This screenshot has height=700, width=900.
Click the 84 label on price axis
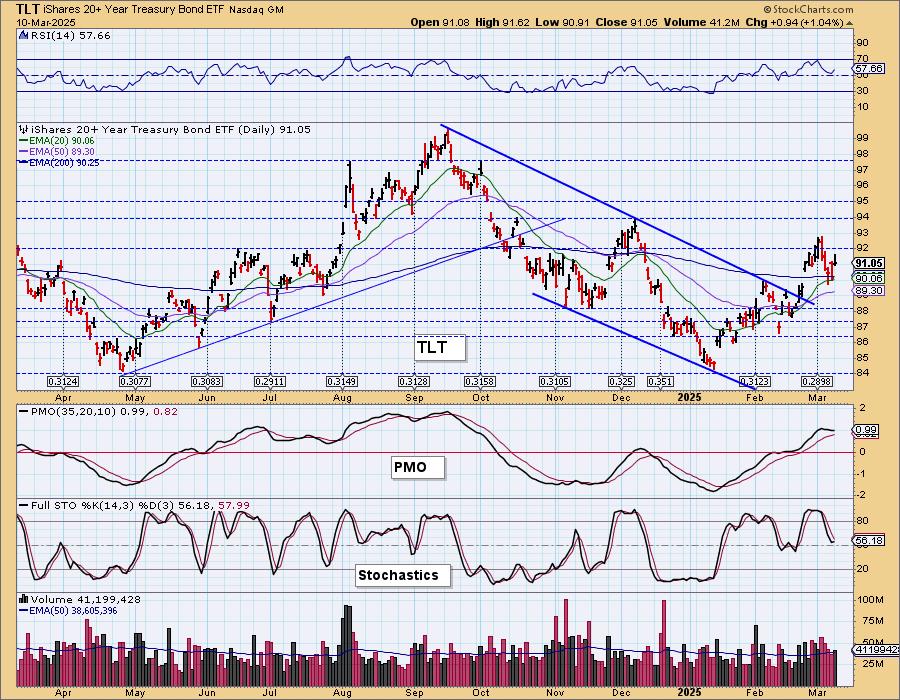863,373
